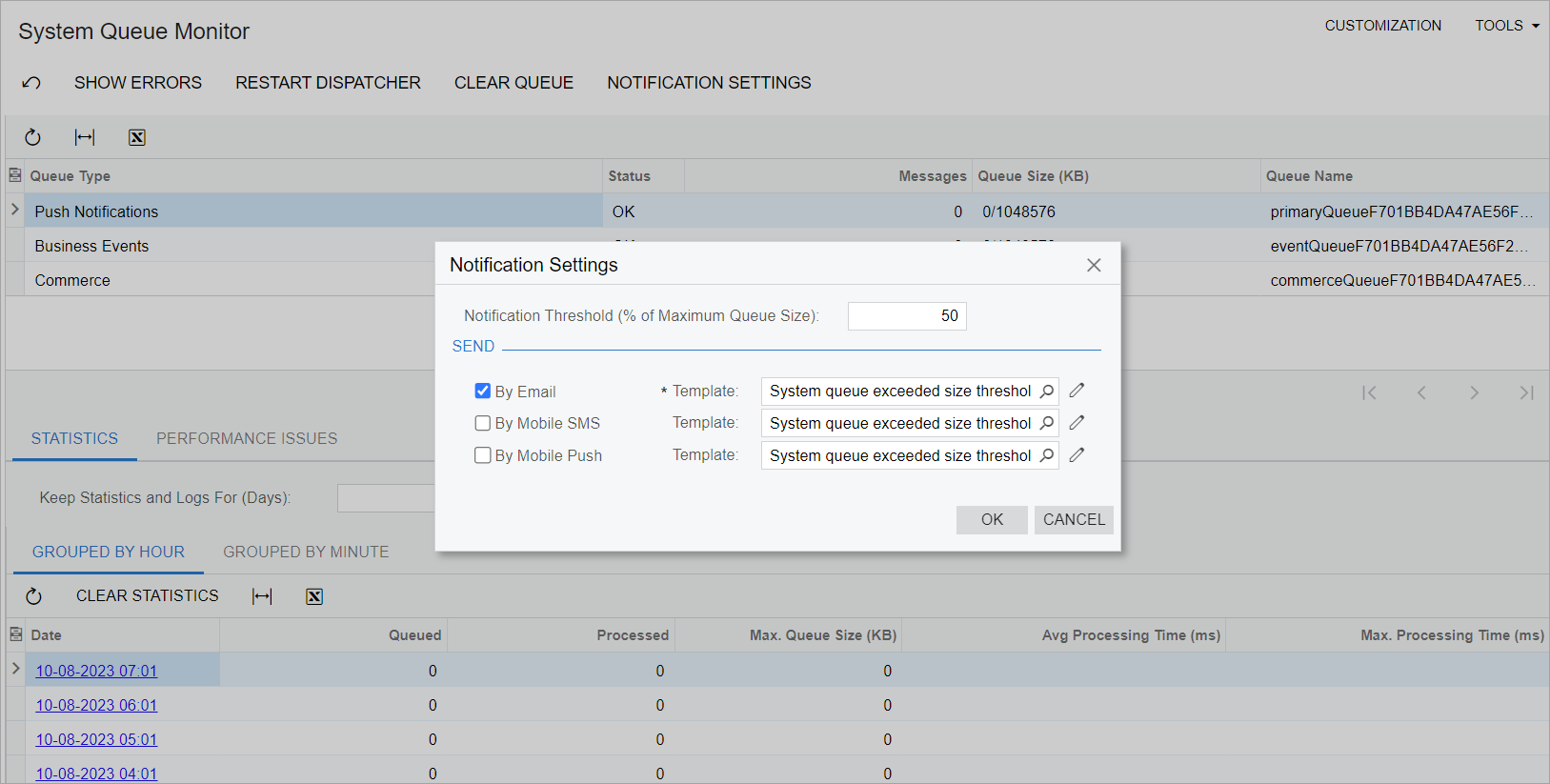Open the Tools dropdown menu
1550x784 pixels.
(1507, 26)
